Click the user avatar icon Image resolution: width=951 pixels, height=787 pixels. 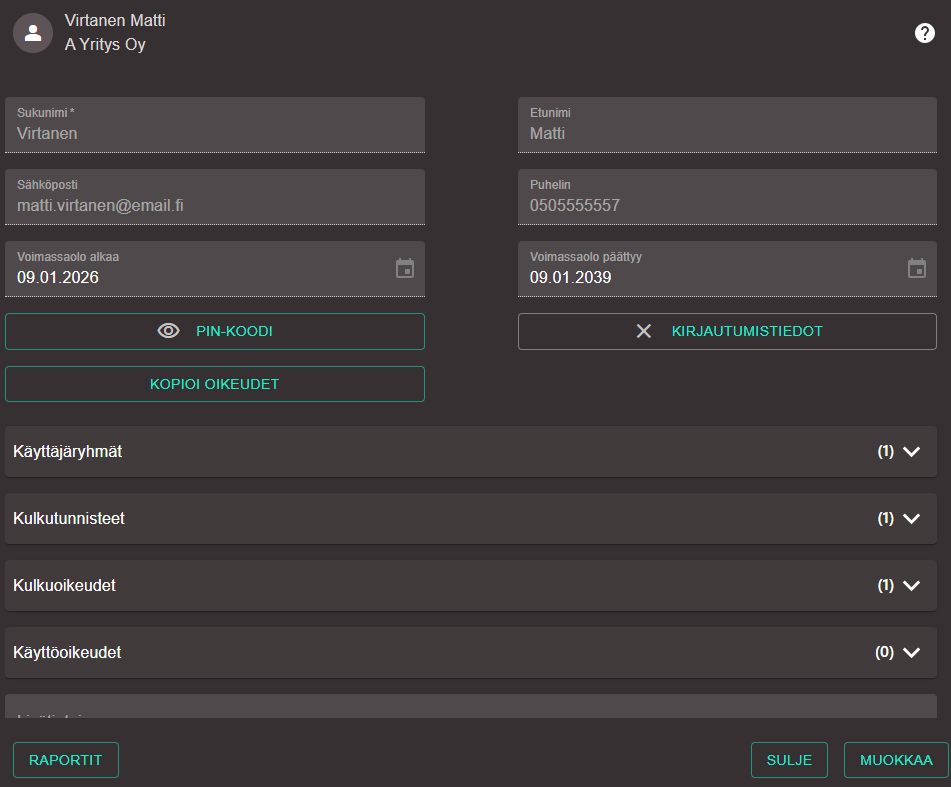33,33
